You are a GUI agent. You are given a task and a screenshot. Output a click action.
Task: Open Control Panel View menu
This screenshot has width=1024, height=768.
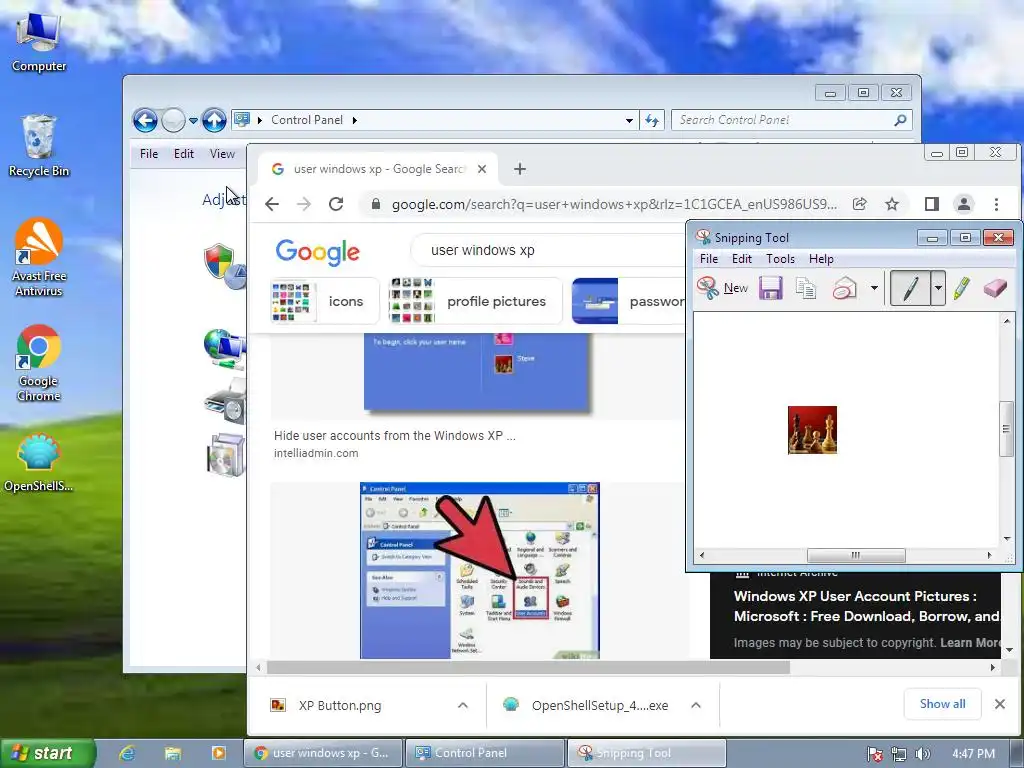(x=222, y=154)
